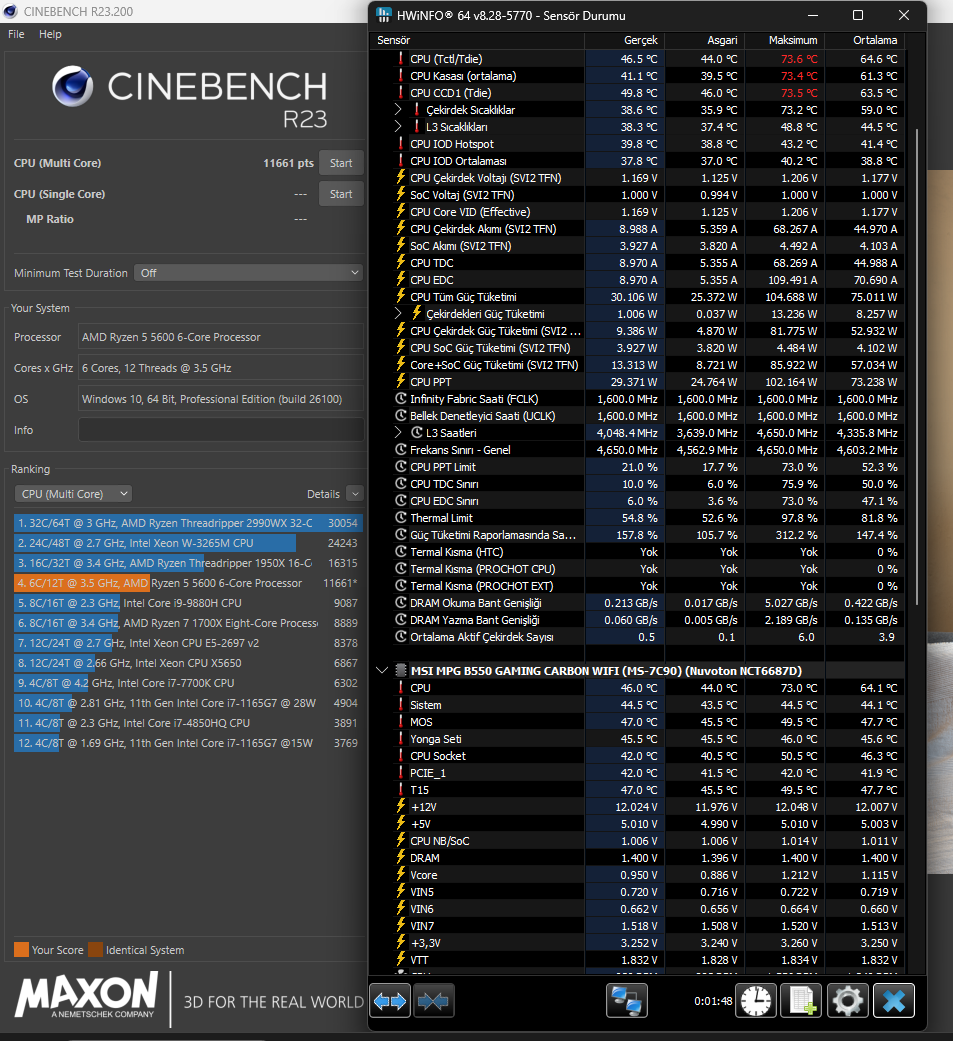
Task: Open HWiNFO sensor settings gear icon
Action: (848, 1001)
